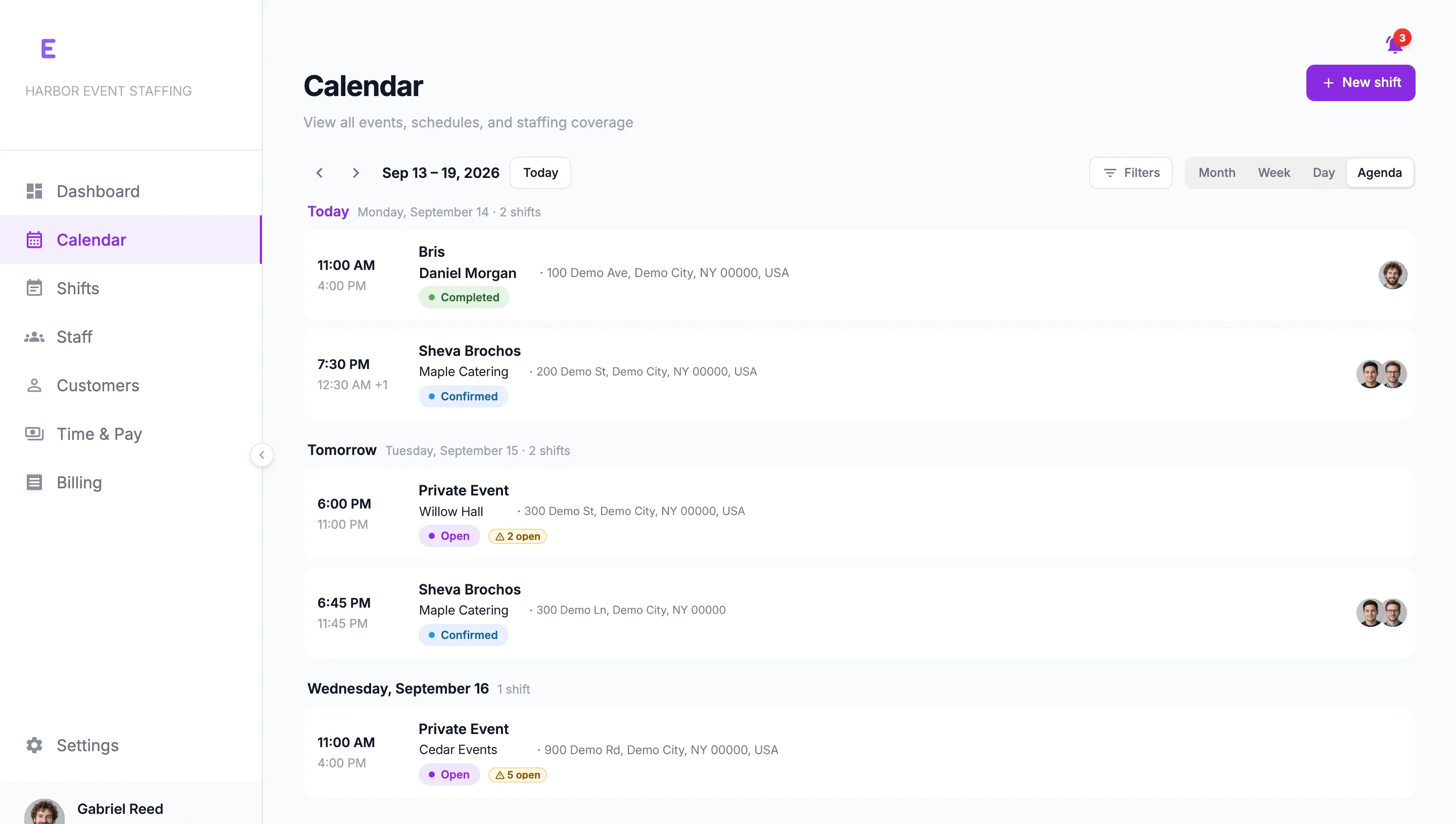
Task: Click the Staff group icon
Action: click(x=34, y=337)
